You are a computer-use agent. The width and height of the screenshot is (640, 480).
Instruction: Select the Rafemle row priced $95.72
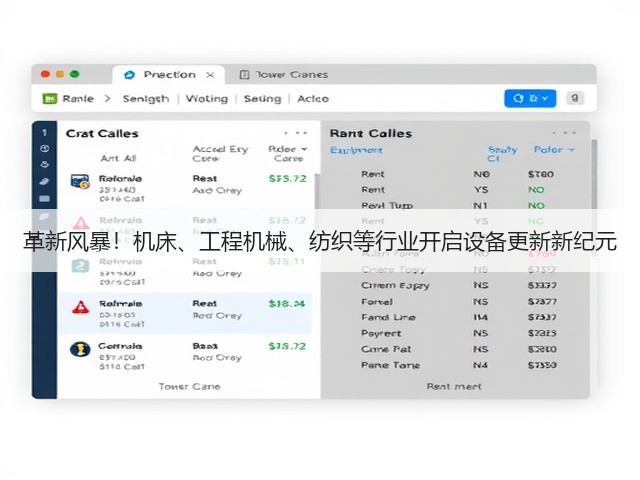187,189
